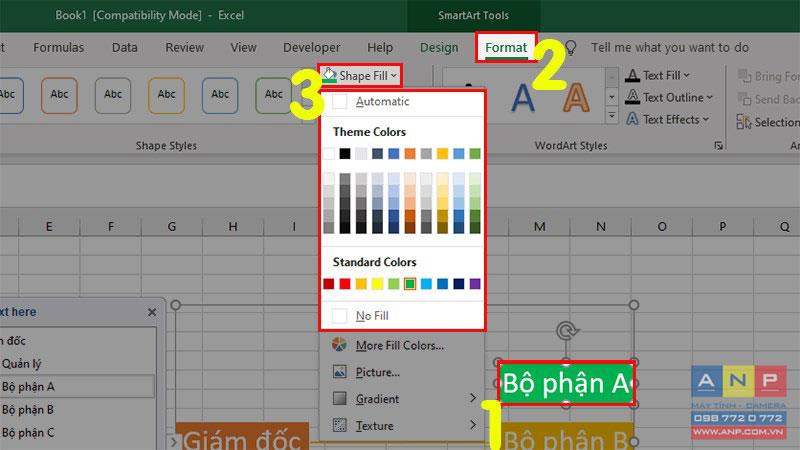The width and height of the screenshot is (800, 450).
Task: Pick the purple standard color swatch
Action: 475,284
